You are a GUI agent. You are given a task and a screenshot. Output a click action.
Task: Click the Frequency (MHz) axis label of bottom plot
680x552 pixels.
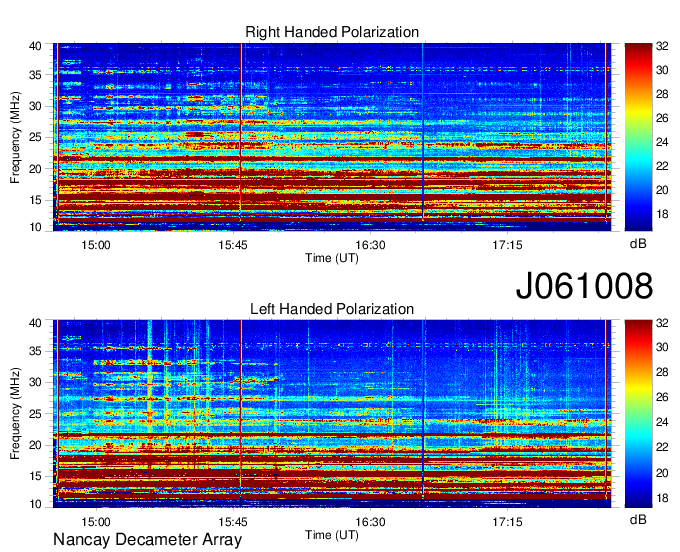[x=15, y=414]
